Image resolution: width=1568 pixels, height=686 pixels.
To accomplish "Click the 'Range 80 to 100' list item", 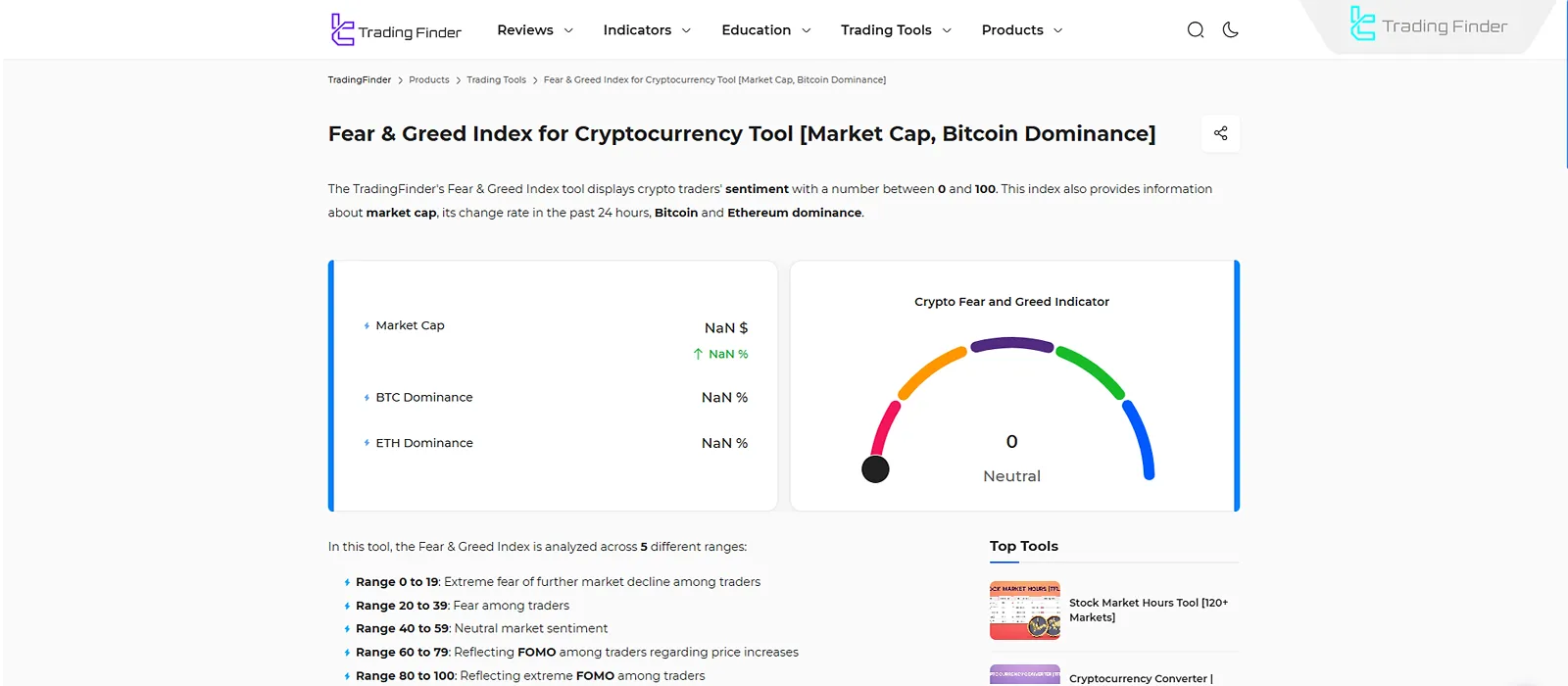I will click(530, 675).
